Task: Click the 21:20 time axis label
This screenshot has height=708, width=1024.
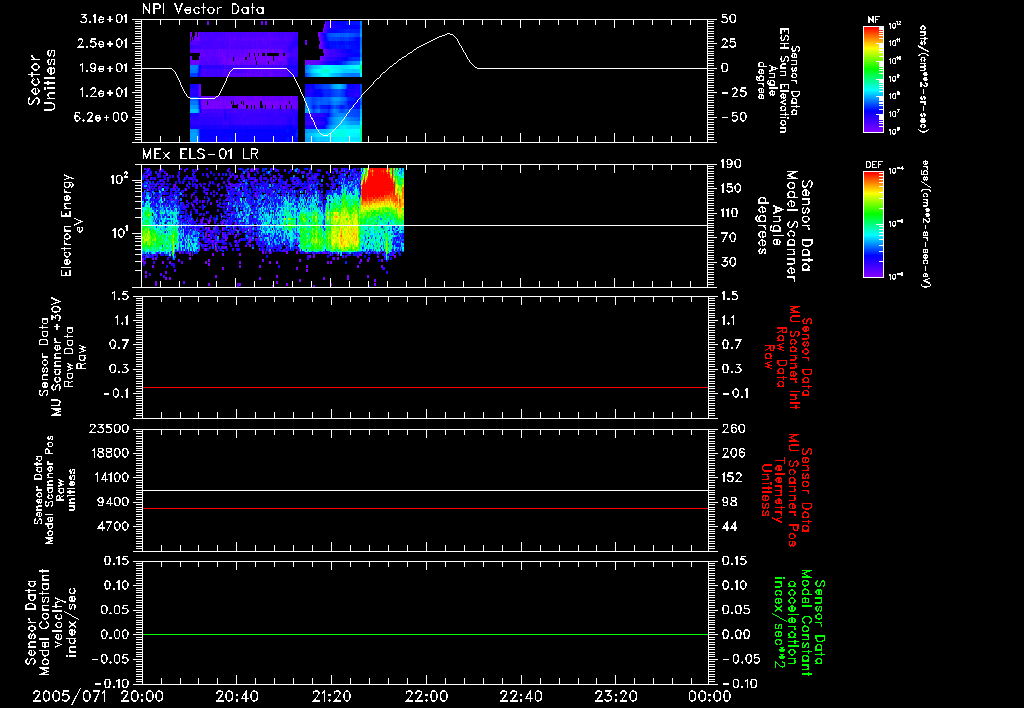Action: pyautogui.click(x=331, y=697)
